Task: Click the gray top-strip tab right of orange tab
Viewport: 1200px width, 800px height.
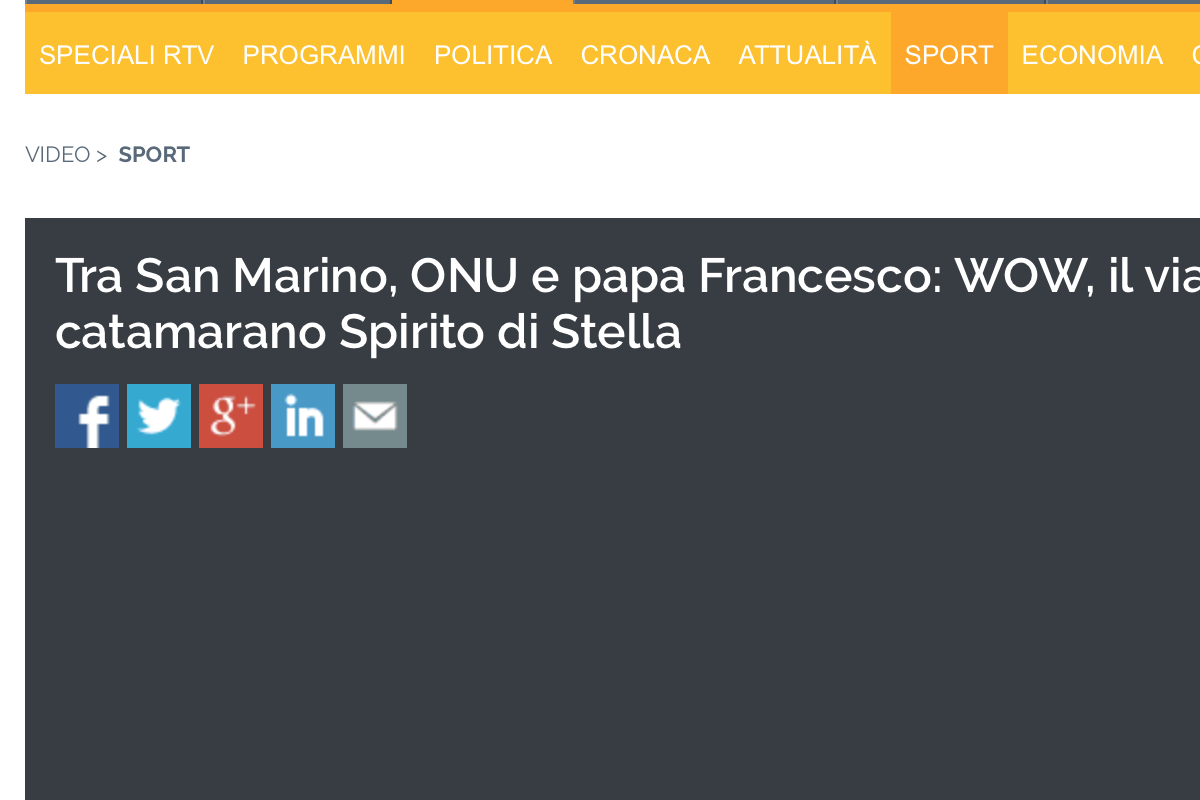Action: point(704,2)
